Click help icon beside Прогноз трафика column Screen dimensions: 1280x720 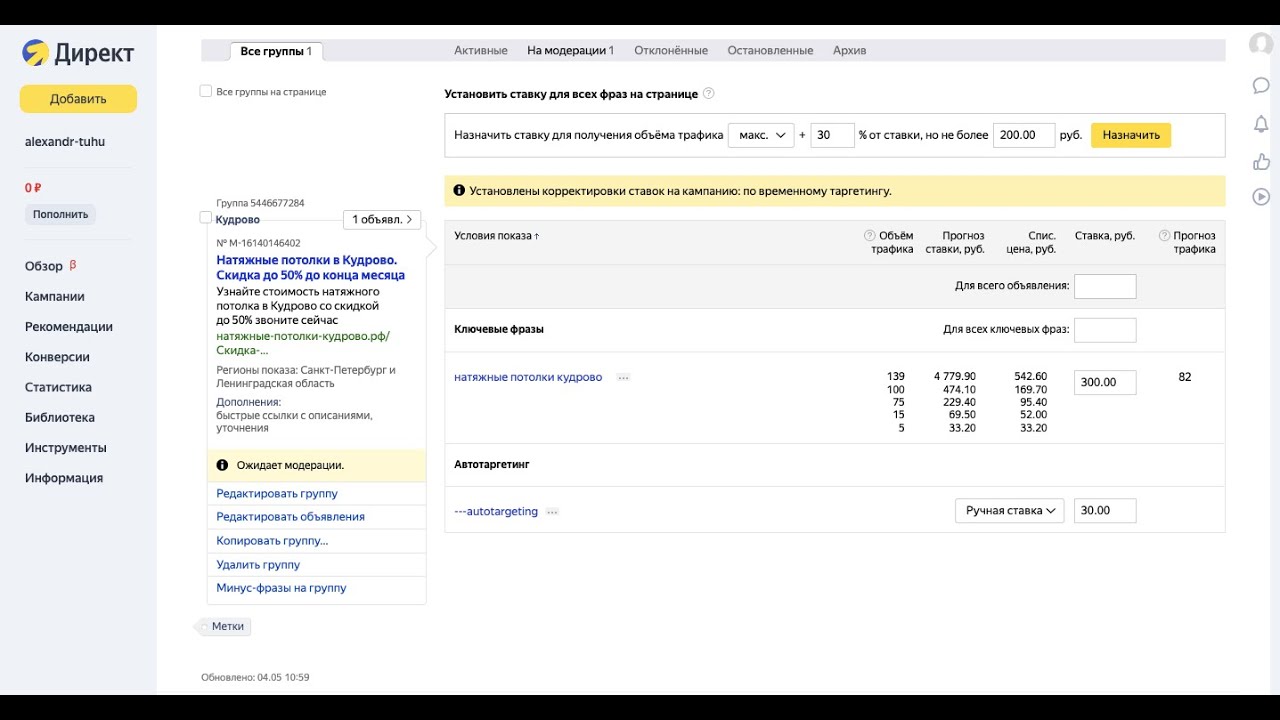1164,236
